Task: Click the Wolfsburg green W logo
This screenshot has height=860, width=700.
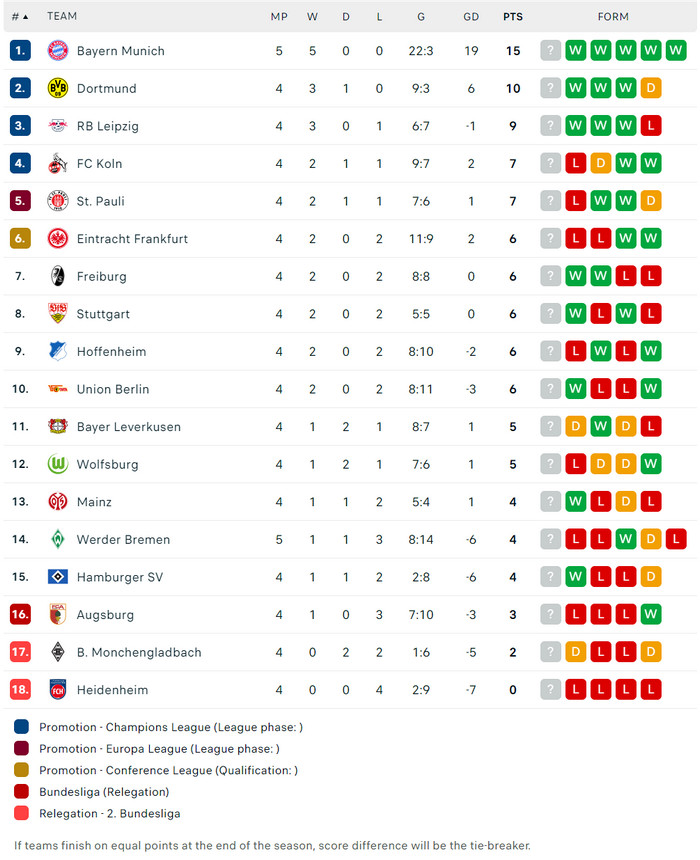Action: (57, 465)
